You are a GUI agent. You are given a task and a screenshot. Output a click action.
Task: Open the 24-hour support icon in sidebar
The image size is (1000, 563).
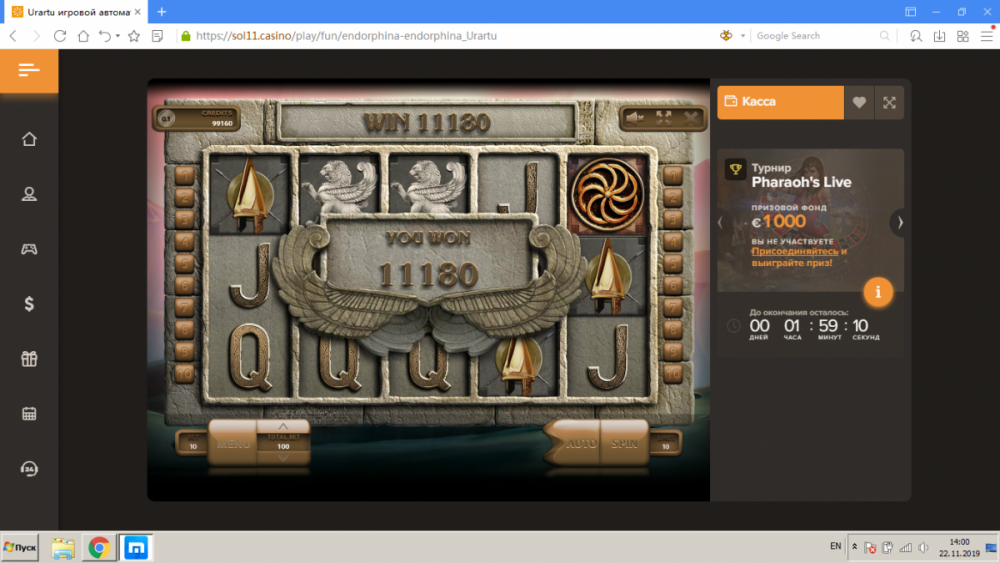[x=29, y=469]
